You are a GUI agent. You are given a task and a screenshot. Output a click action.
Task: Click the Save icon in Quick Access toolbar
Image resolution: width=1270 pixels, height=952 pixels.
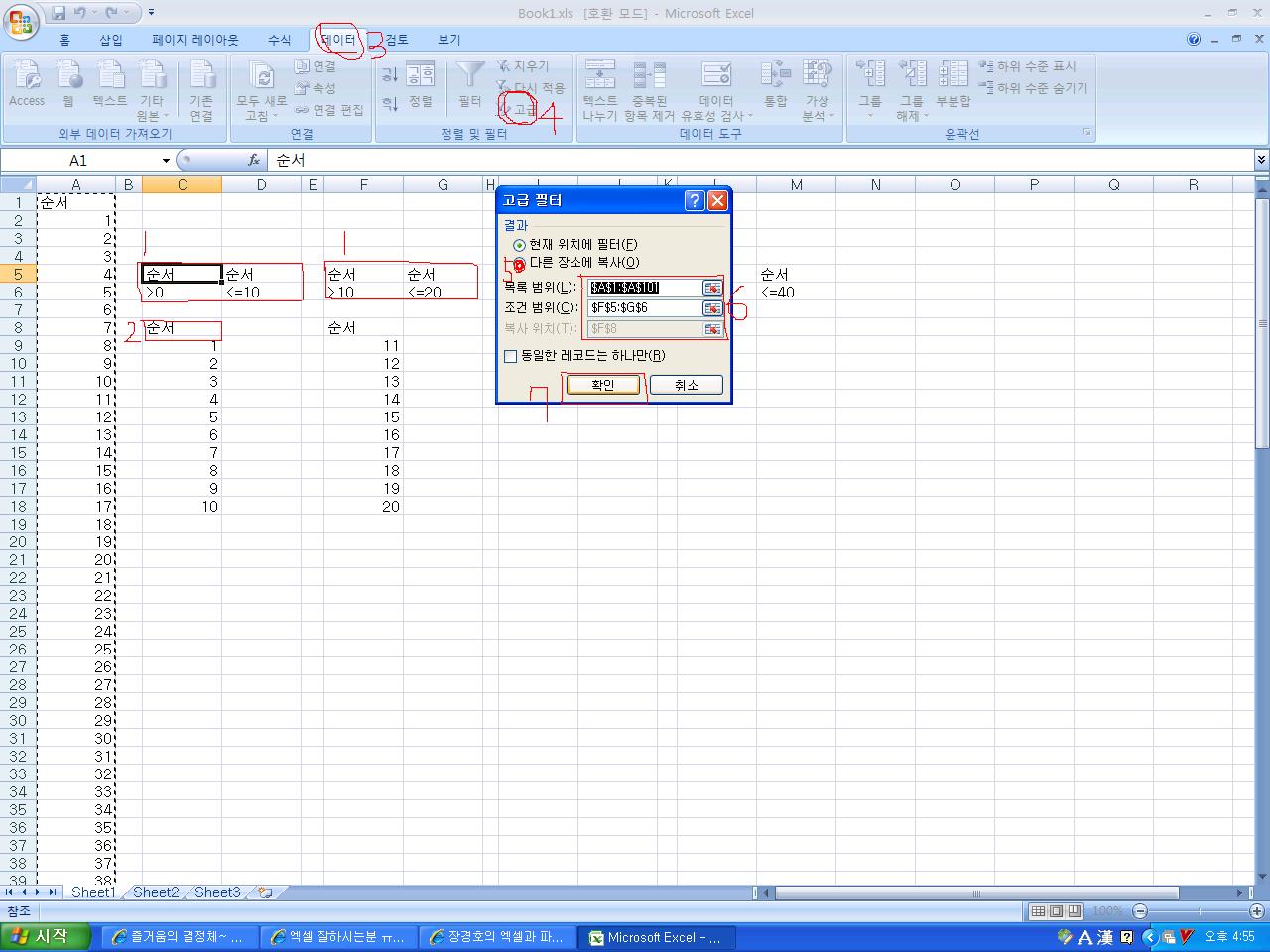(x=59, y=13)
